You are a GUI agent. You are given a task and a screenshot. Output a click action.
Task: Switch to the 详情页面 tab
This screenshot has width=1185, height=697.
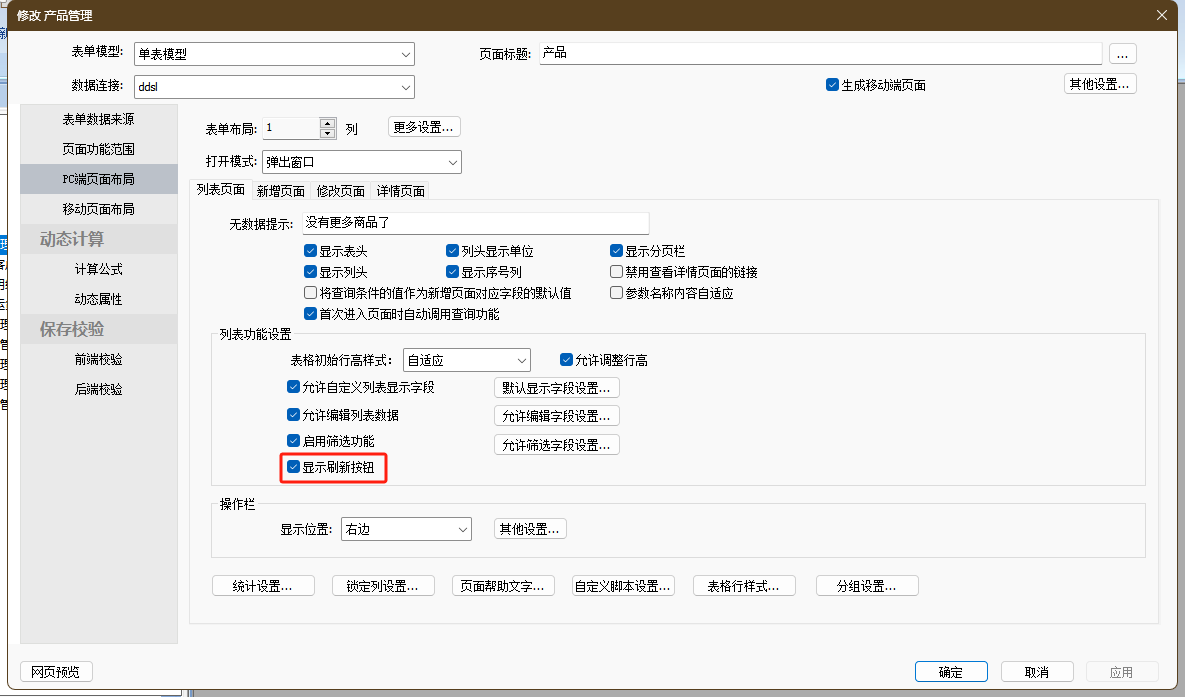400,191
